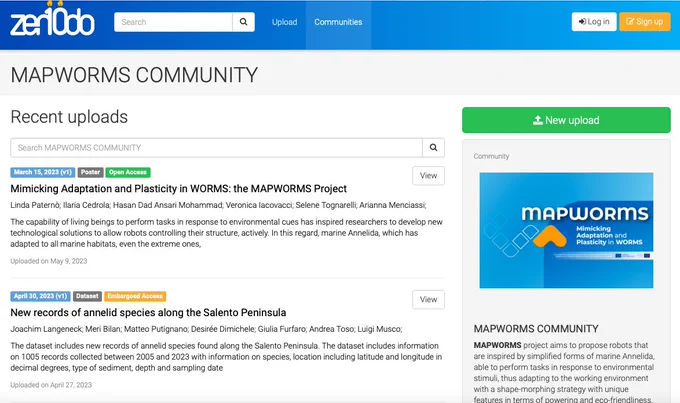Focus the Search MAPWORMS COMMUNITY field
The height and width of the screenshot is (403, 680).
tap(216, 147)
